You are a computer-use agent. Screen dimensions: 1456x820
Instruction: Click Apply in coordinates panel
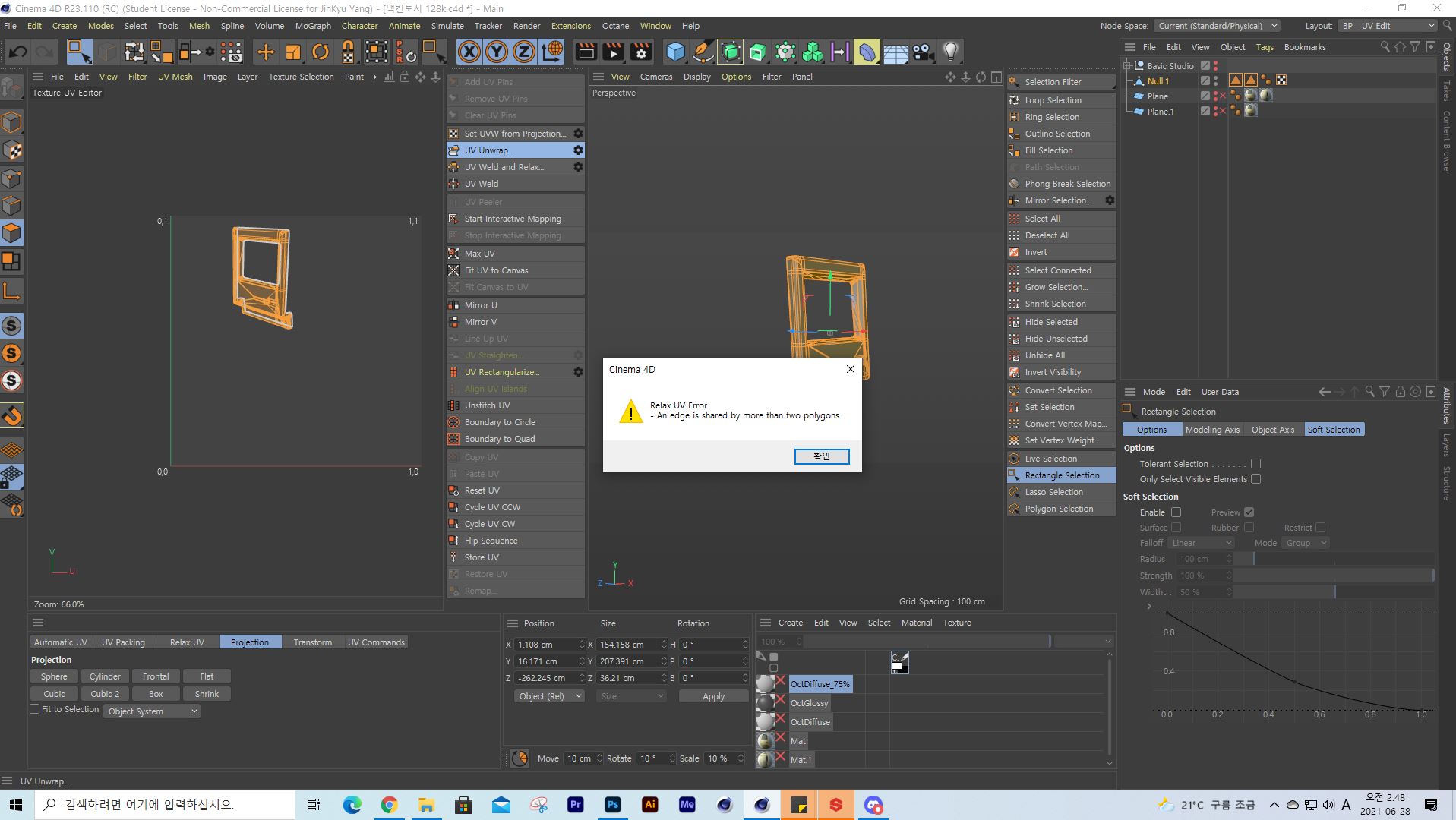[713, 696]
